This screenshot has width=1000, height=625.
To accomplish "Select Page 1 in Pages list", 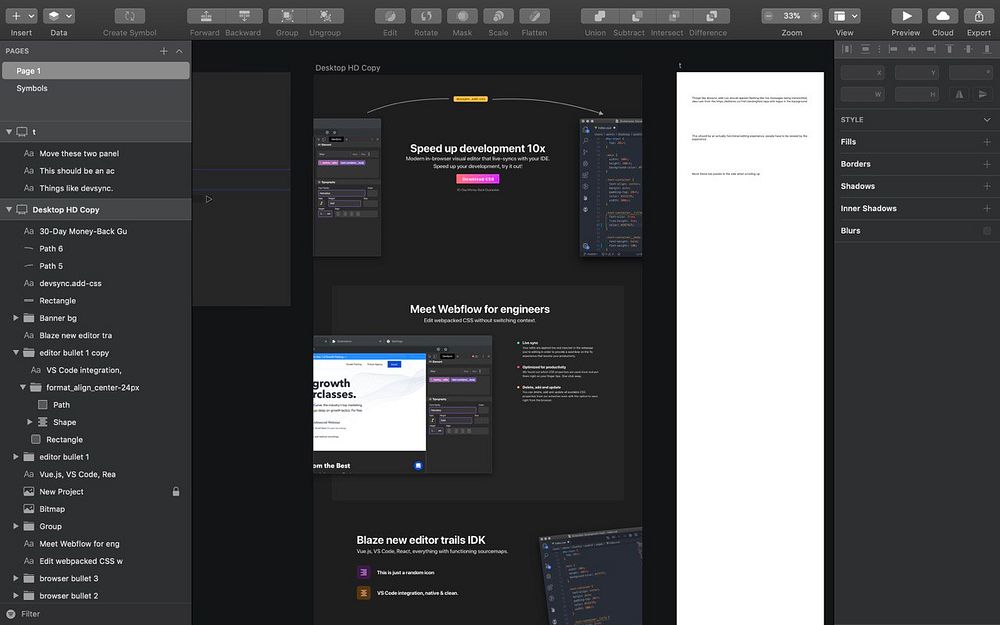I will tap(96, 71).
